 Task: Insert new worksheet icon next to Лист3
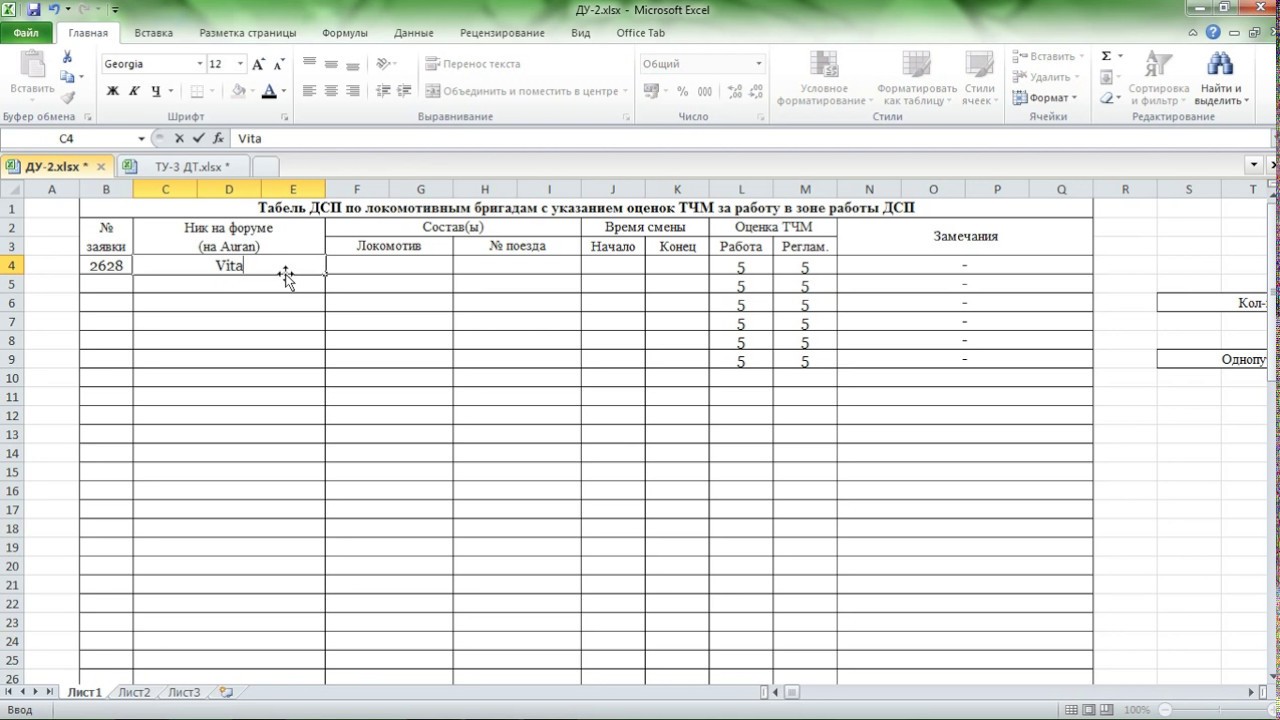[226, 692]
